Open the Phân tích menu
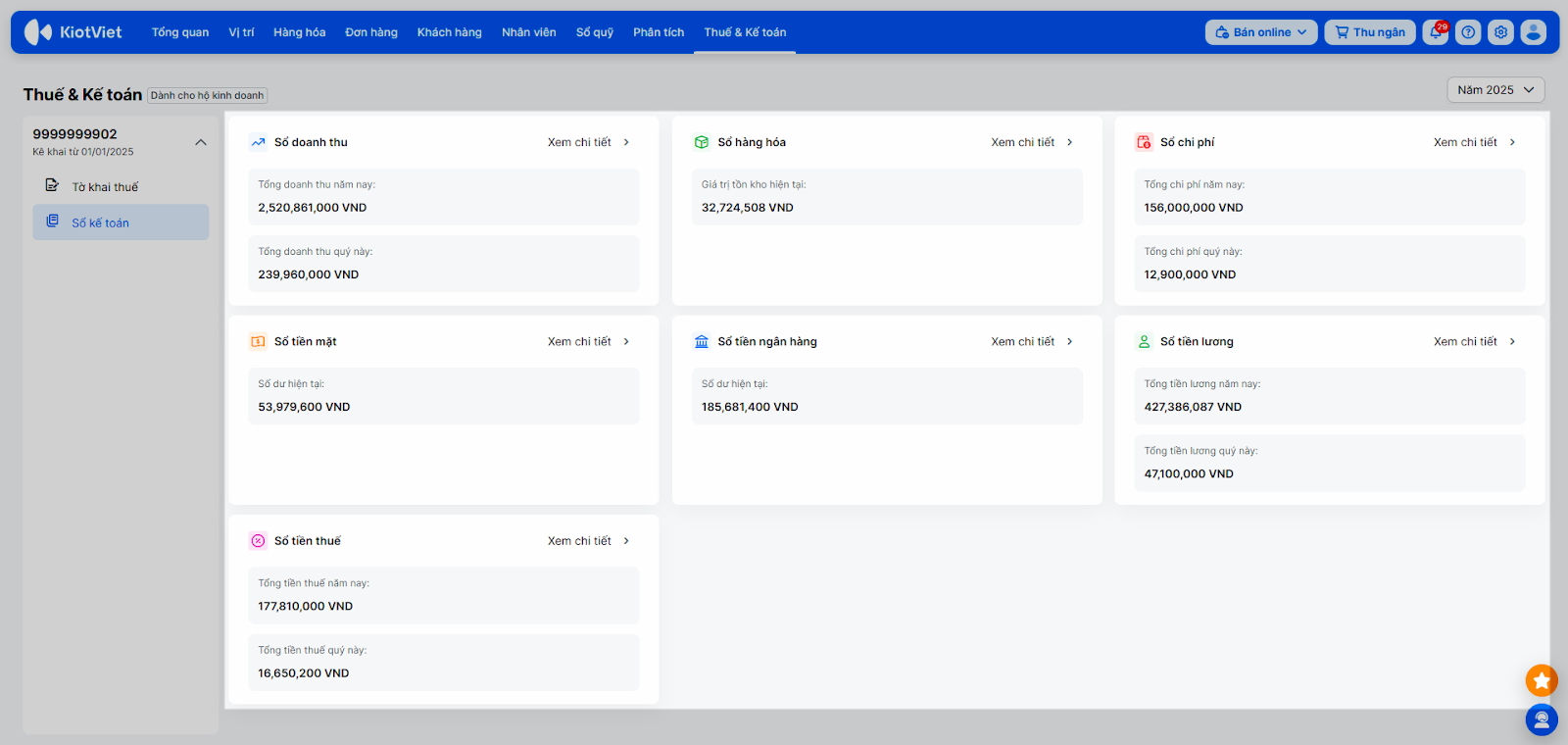Viewport: 1568px width, 745px height. point(659,32)
